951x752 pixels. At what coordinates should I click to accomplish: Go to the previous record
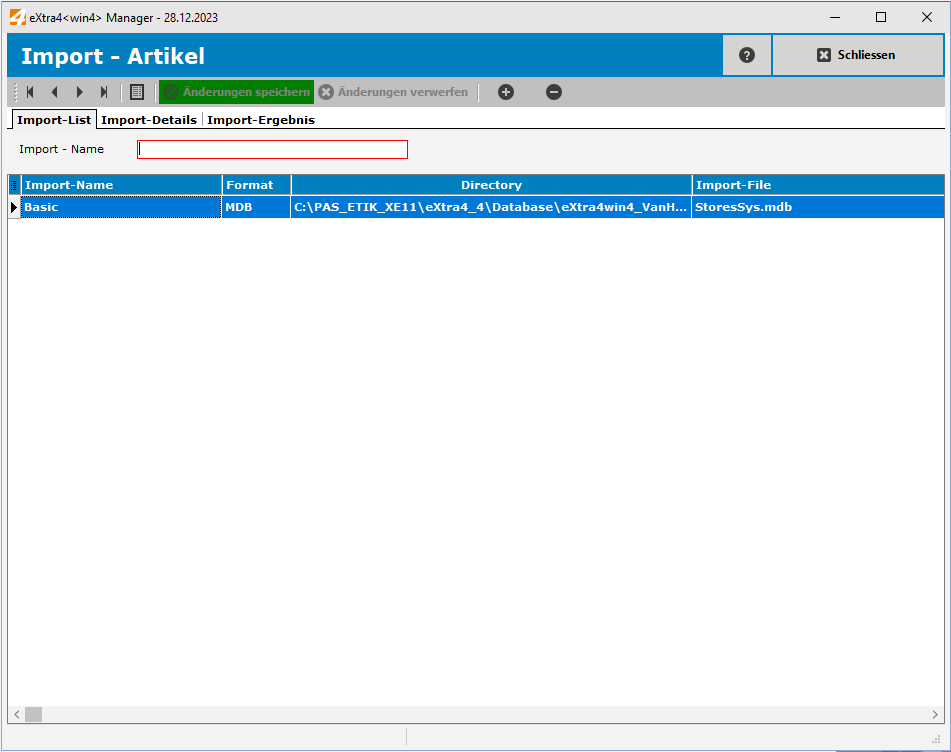(54, 91)
